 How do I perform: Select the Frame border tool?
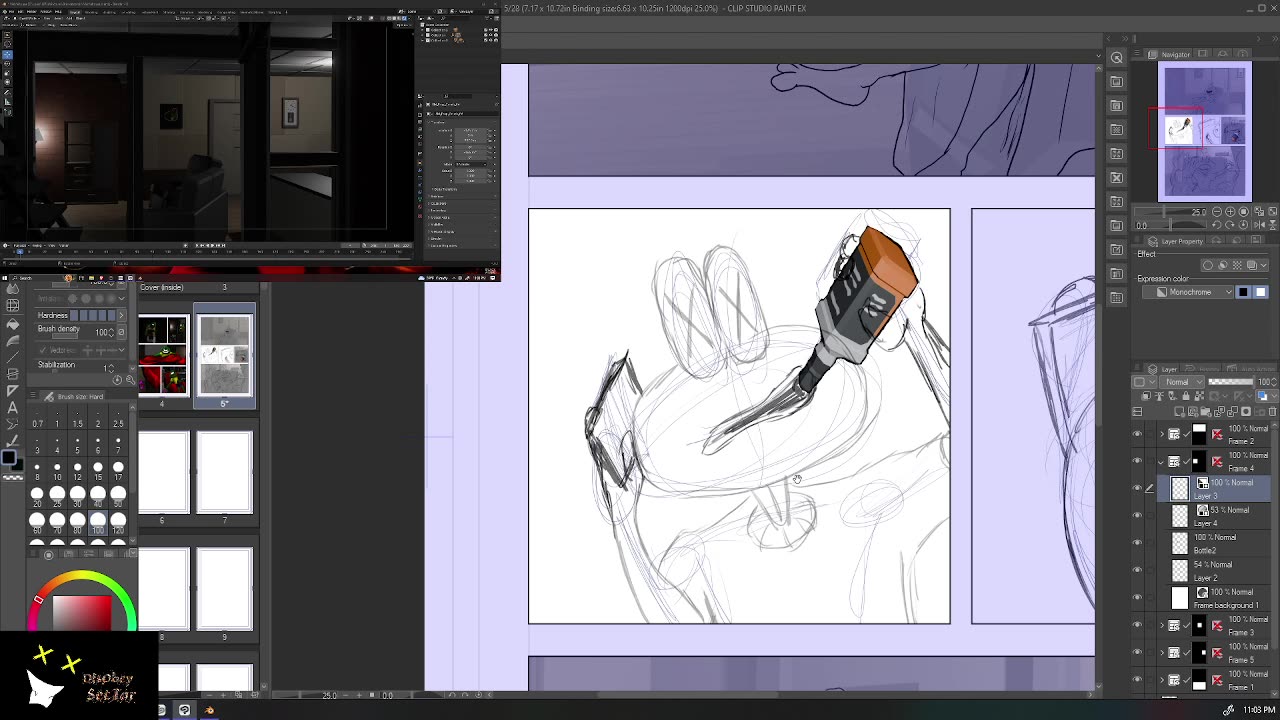click(x=12, y=374)
